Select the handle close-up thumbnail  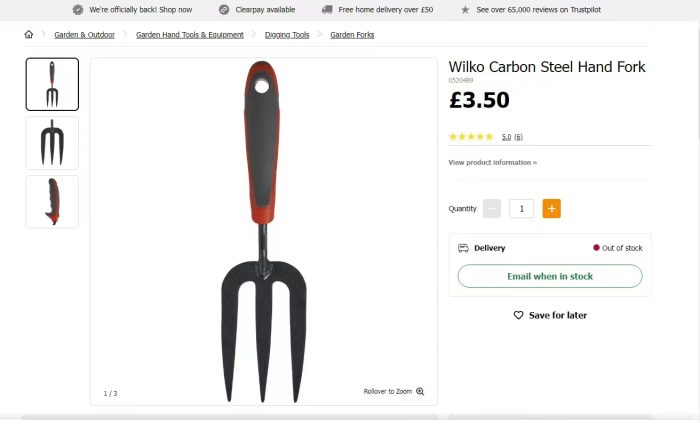click(x=52, y=202)
